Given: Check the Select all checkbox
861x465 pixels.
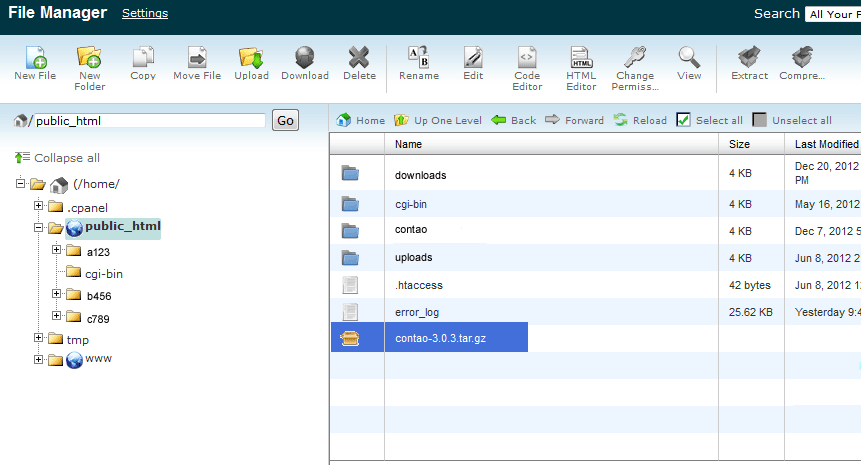Looking at the screenshot, I should tap(684, 120).
